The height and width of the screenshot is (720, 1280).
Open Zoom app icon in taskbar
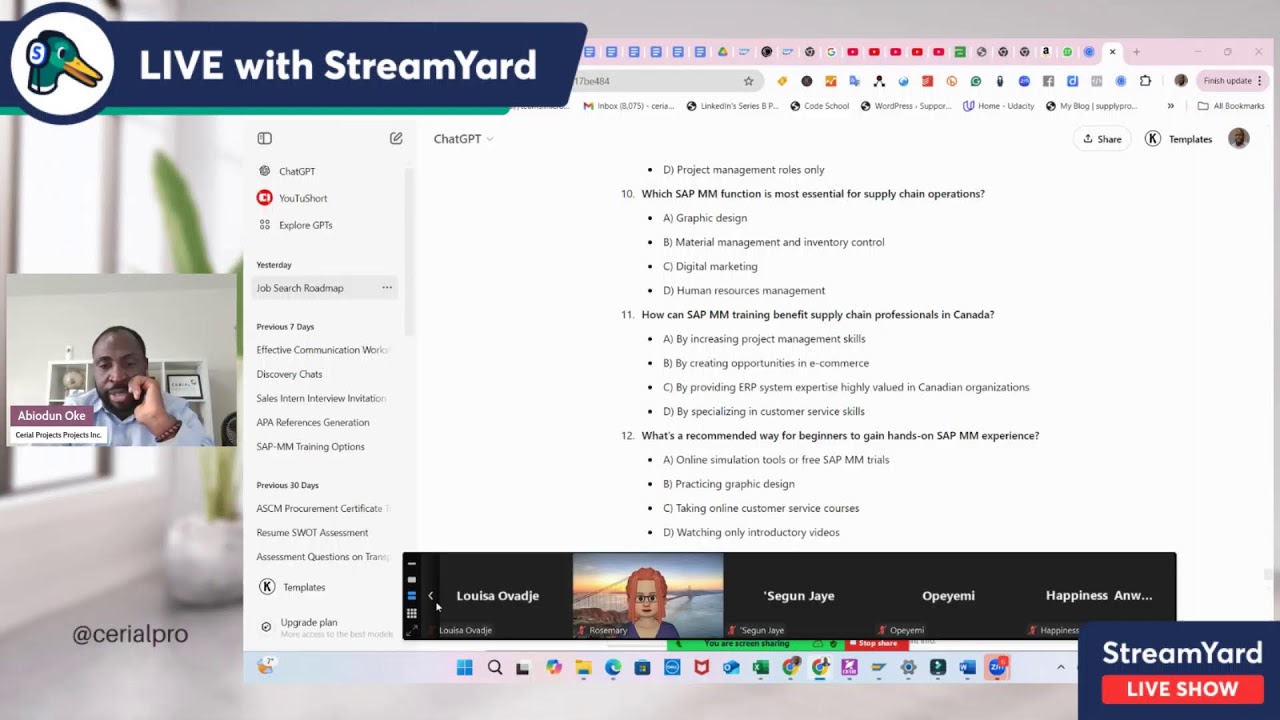(997, 668)
